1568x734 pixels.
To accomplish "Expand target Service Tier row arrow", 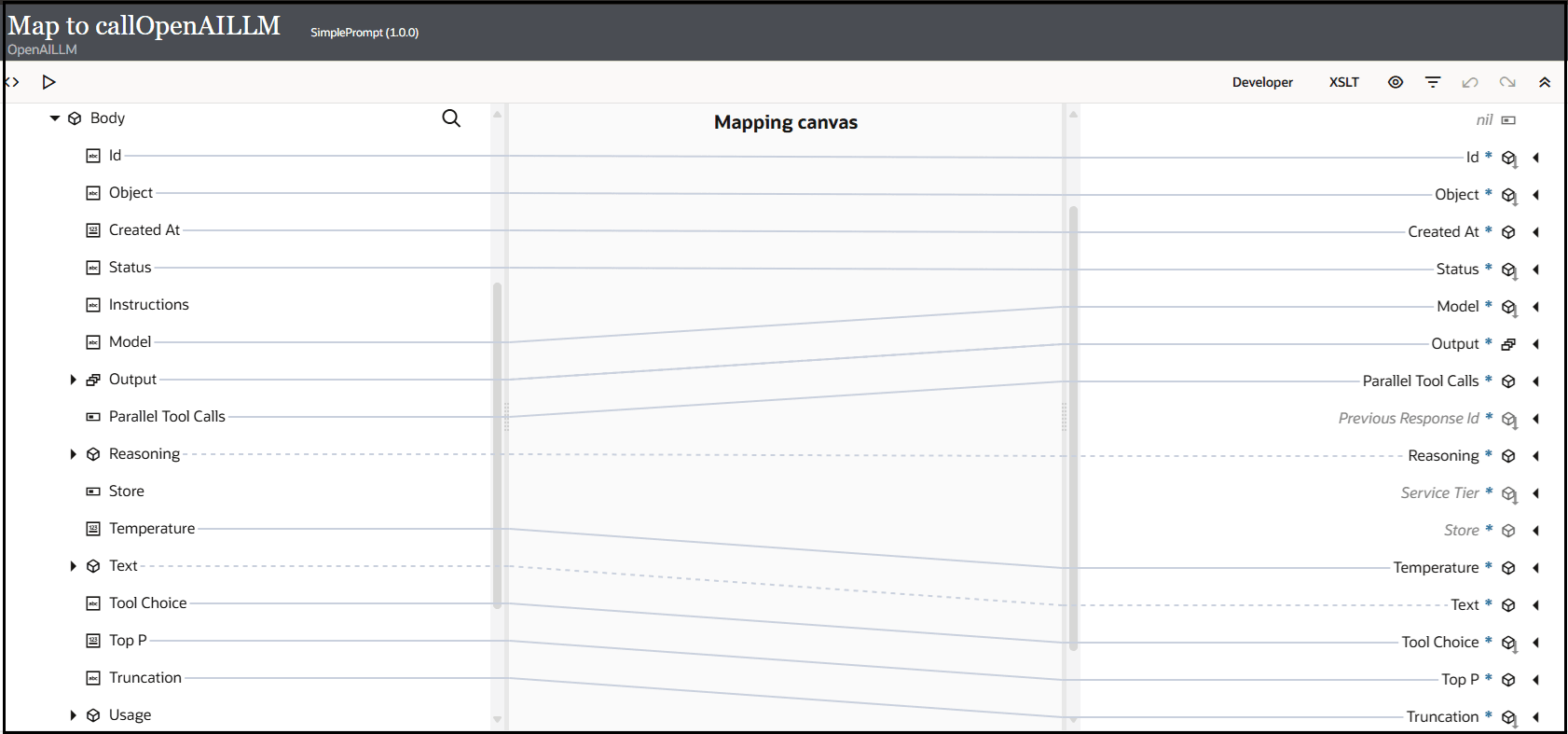I will click(1535, 493).
